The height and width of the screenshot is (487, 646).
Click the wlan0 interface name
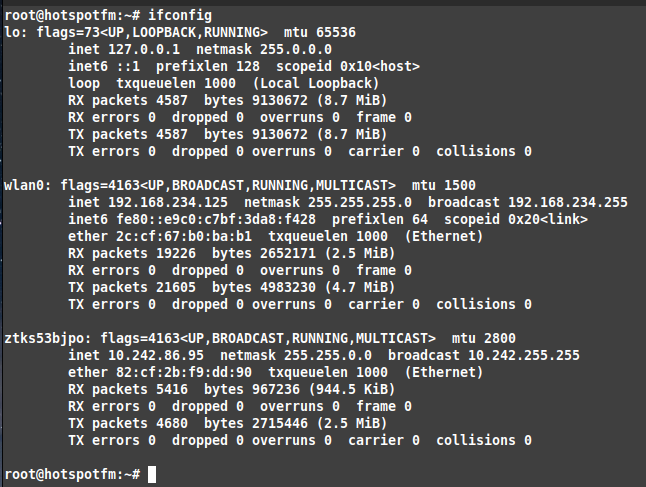pos(24,185)
